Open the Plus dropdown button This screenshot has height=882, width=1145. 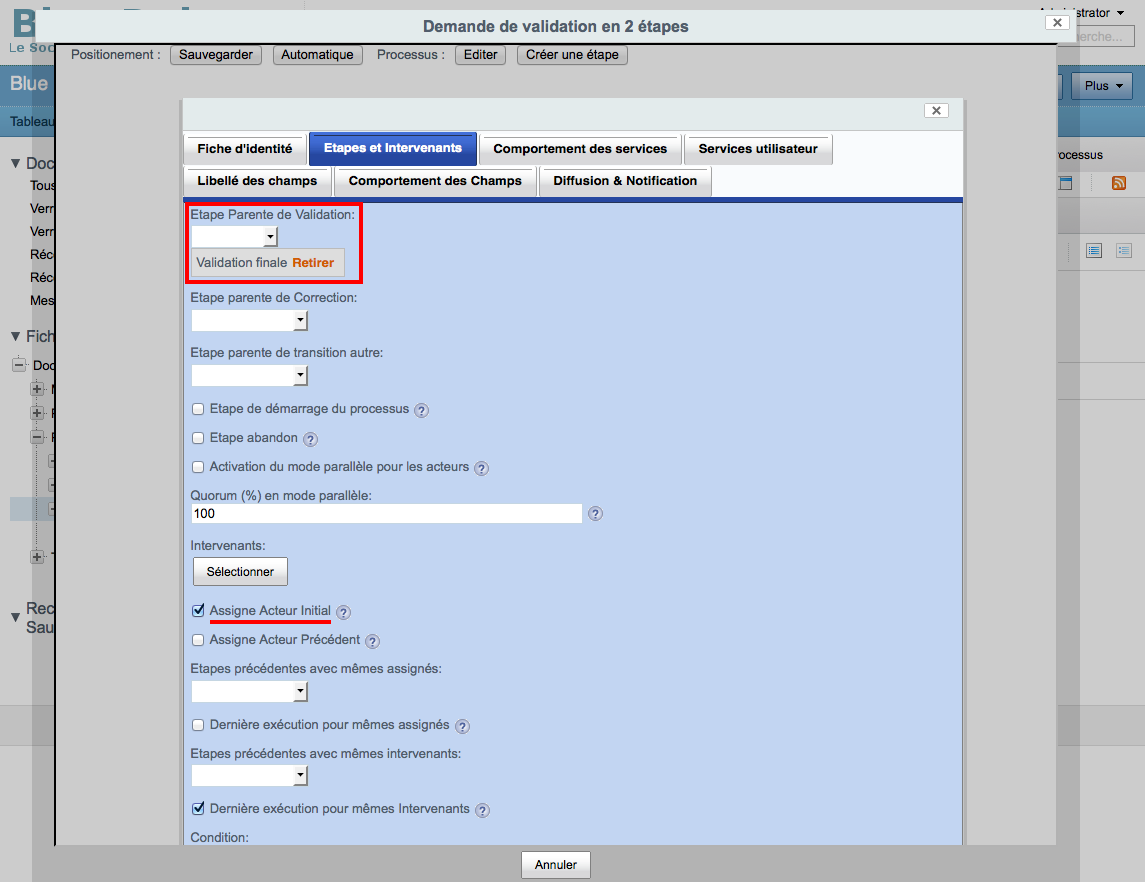point(1102,86)
